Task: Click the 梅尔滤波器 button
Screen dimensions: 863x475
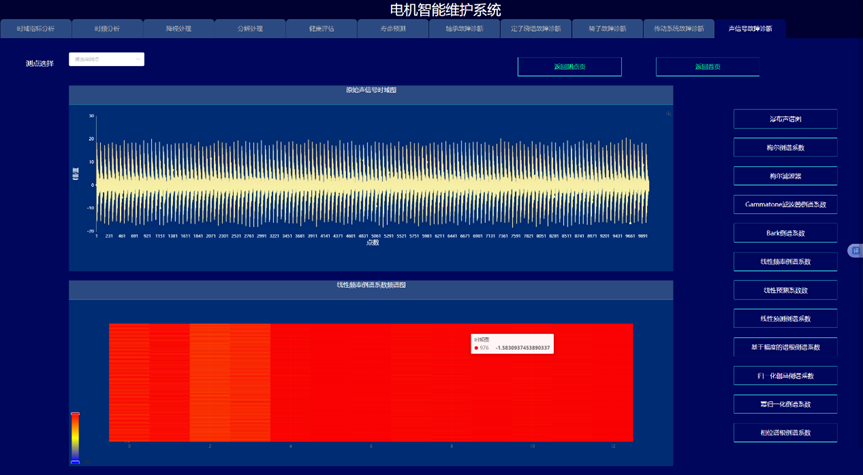Action: click(785, 176)
